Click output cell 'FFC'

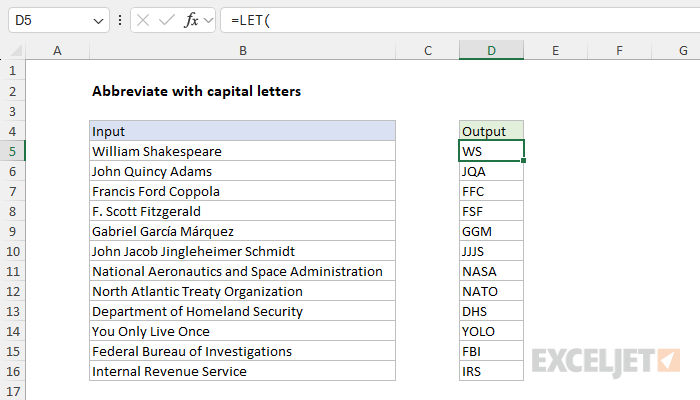(x=491, y=191)
